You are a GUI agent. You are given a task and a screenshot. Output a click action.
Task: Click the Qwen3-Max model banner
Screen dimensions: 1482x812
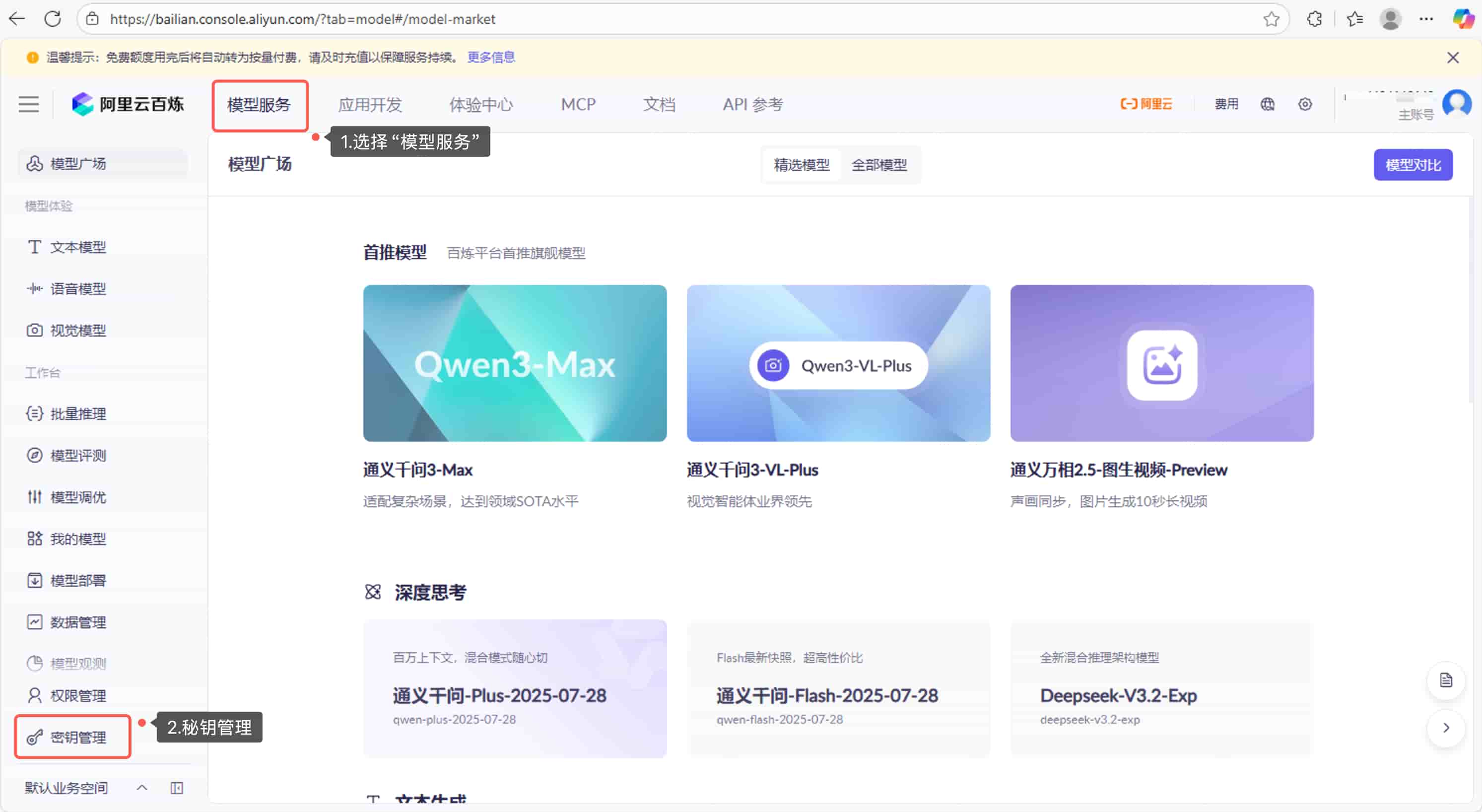click(514, 363)
